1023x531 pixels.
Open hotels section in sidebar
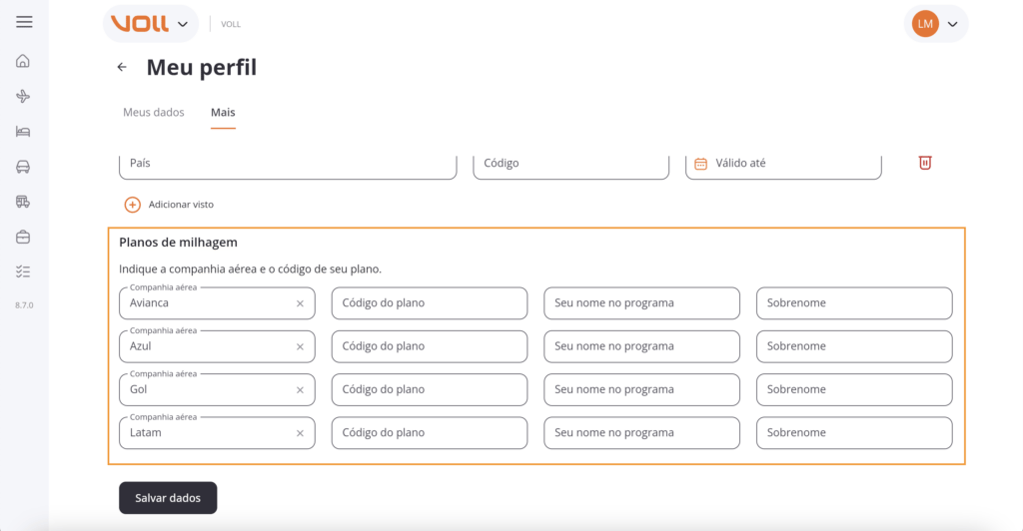click(x=23, y=131)
